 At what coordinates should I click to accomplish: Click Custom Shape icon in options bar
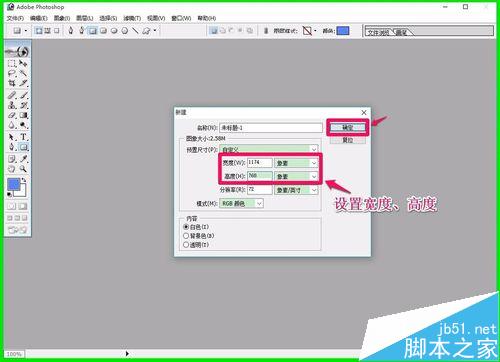[x=146, y=31]
